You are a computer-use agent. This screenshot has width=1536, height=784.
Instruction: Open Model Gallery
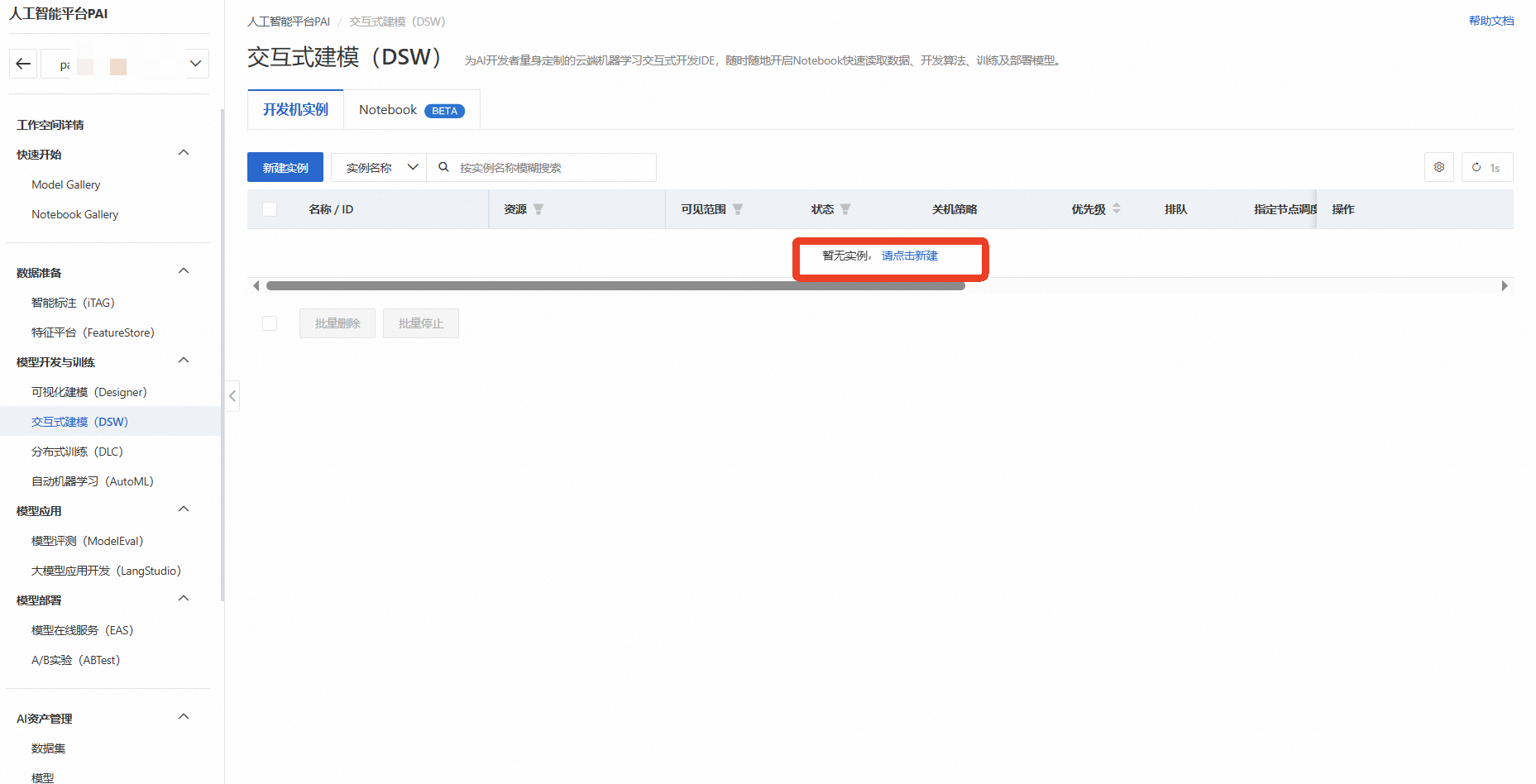(66, 184)
